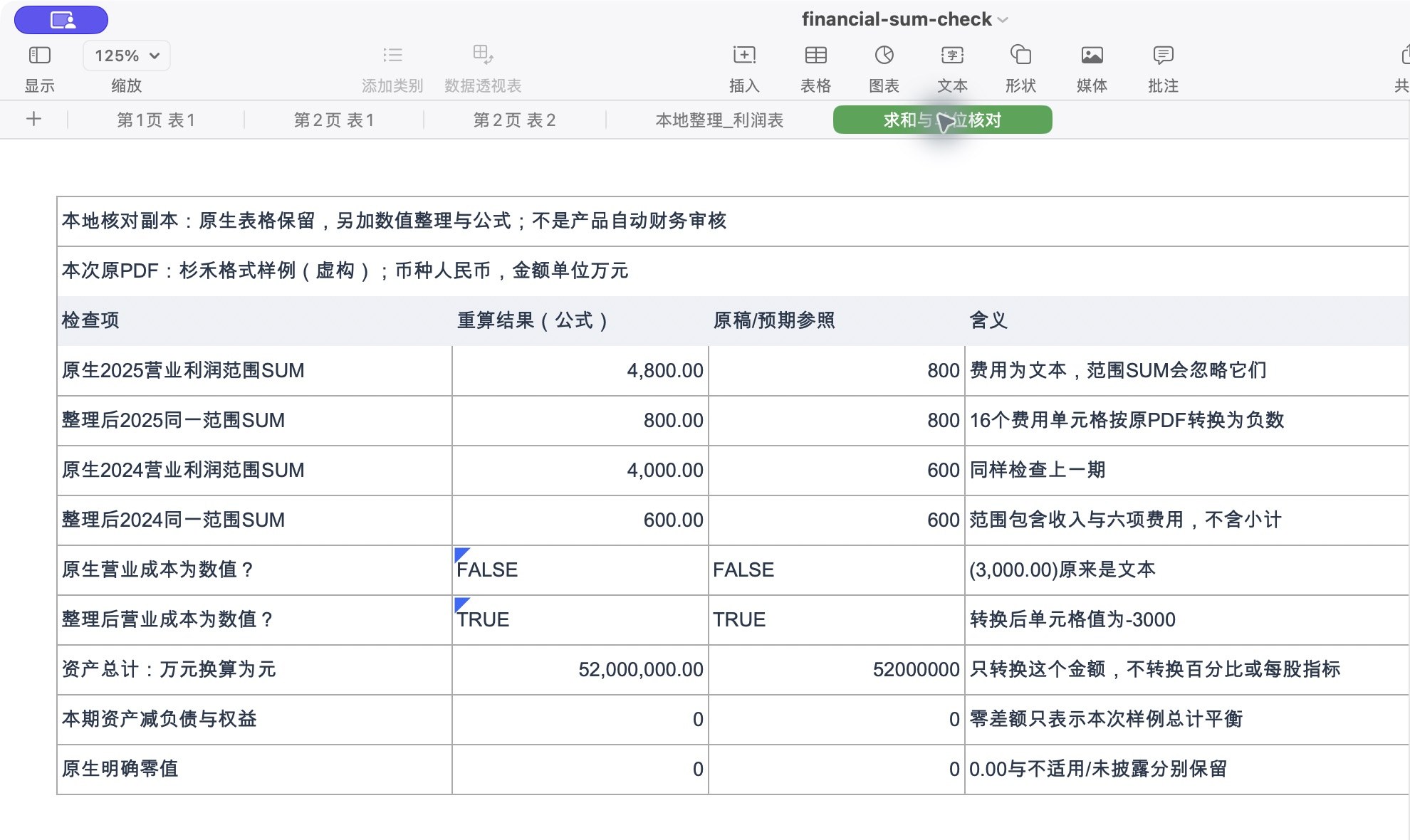This screenshot has width=1410, height=840.
Task: Click the Media (媒体) toolbar icon
Action: [x=1092, y=55]
